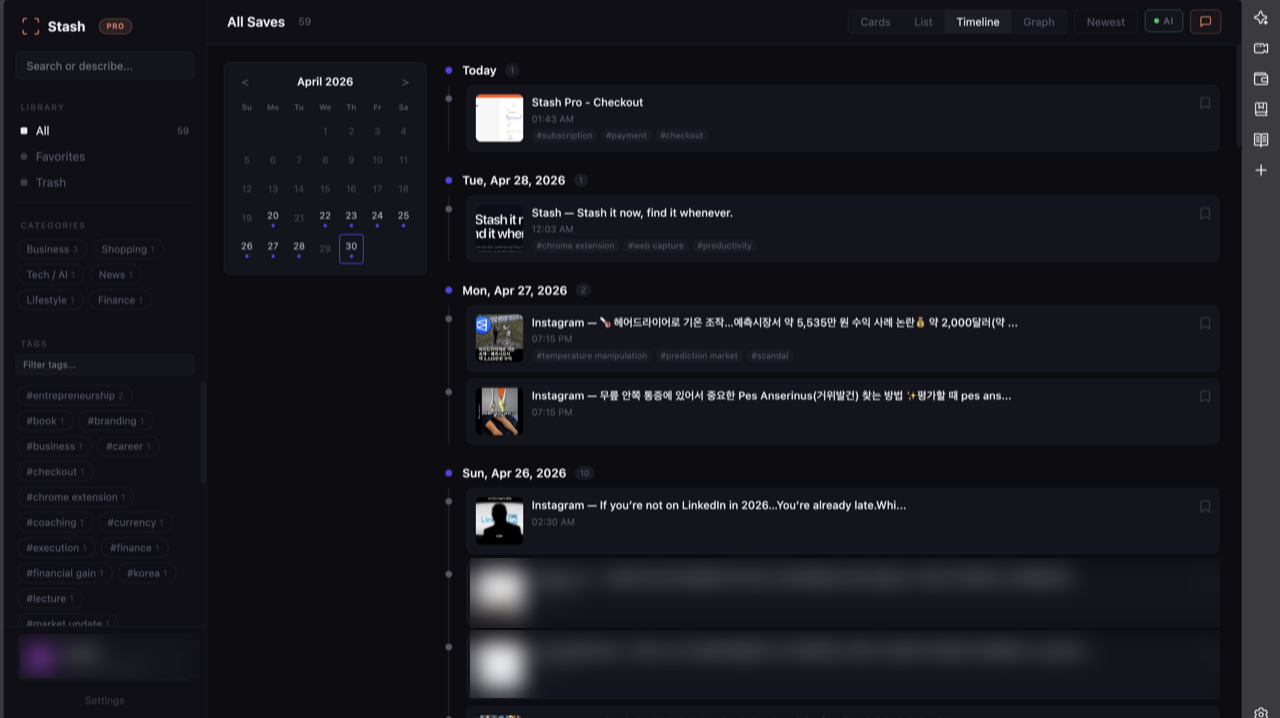Select #entrepreneurship tag
This screenshot has width=1280, height=718.
tap(75, 396)
